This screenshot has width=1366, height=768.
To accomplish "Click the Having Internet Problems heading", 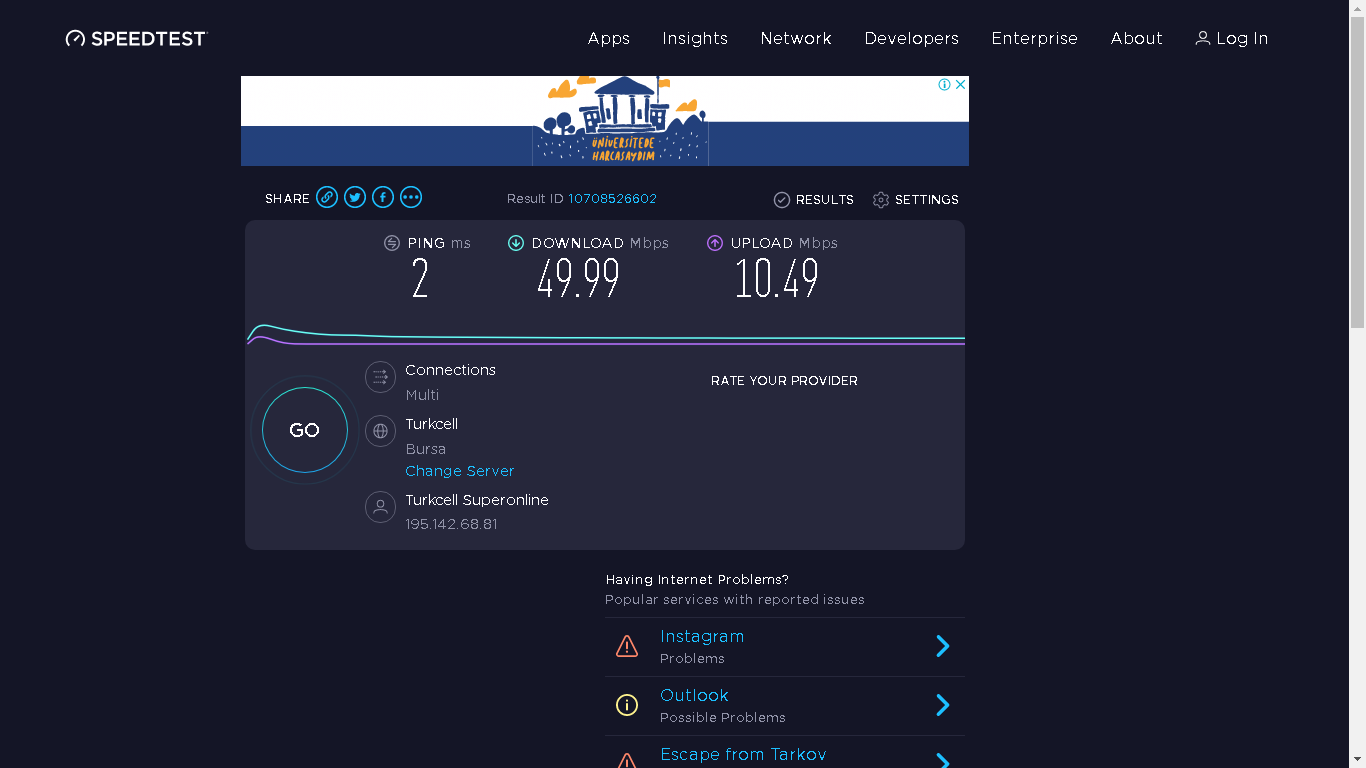I will coord(697,580).
